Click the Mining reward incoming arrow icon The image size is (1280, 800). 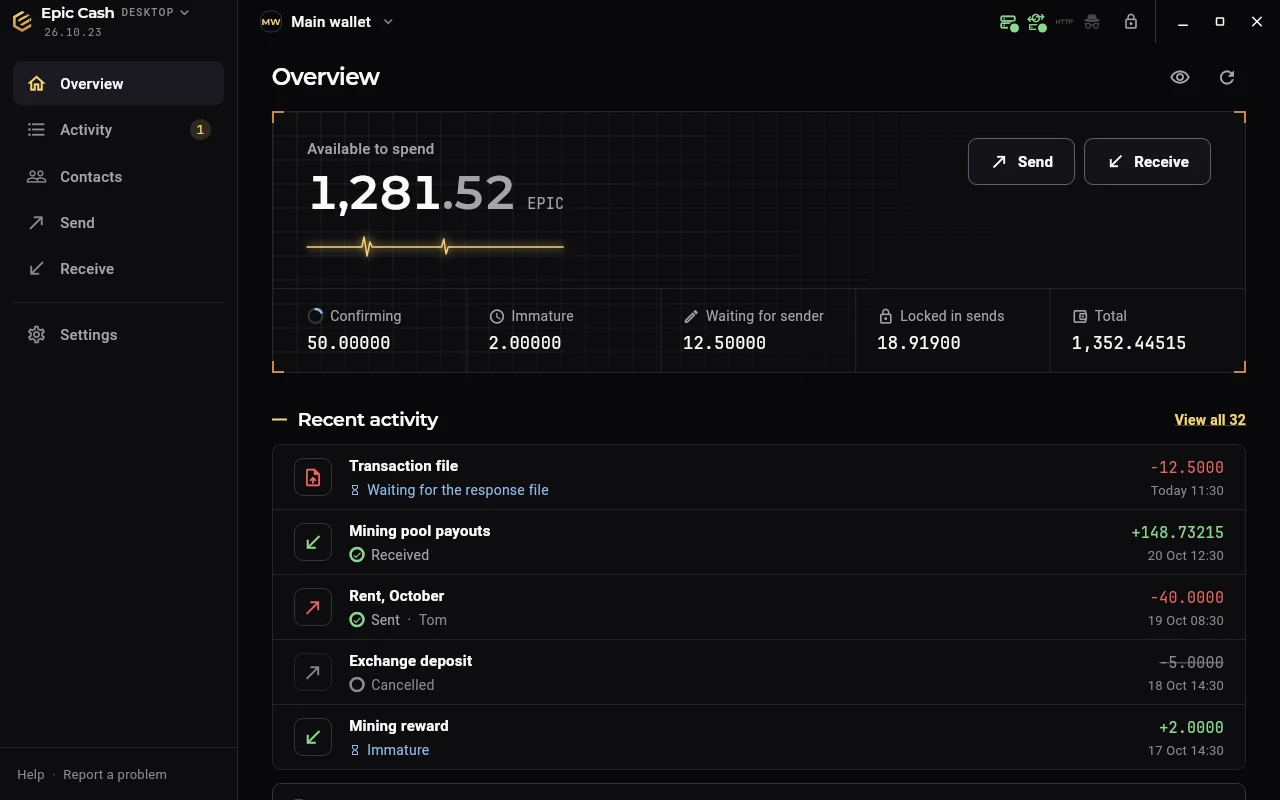pyautogui.click(x=313, y=737)
